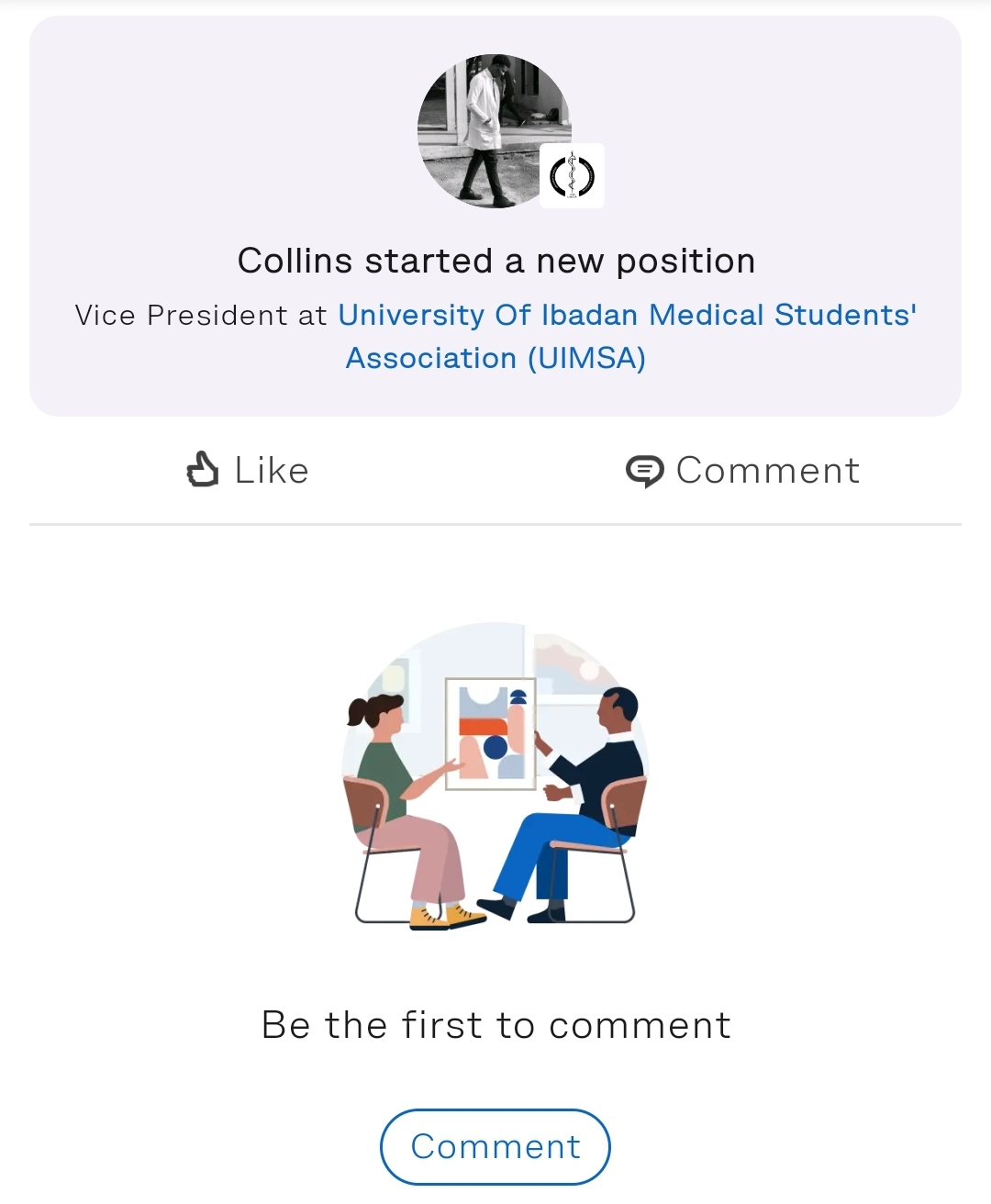Click the divider line below Like and Comment
Screen dimensions: 991x1204
coord(495,524)
